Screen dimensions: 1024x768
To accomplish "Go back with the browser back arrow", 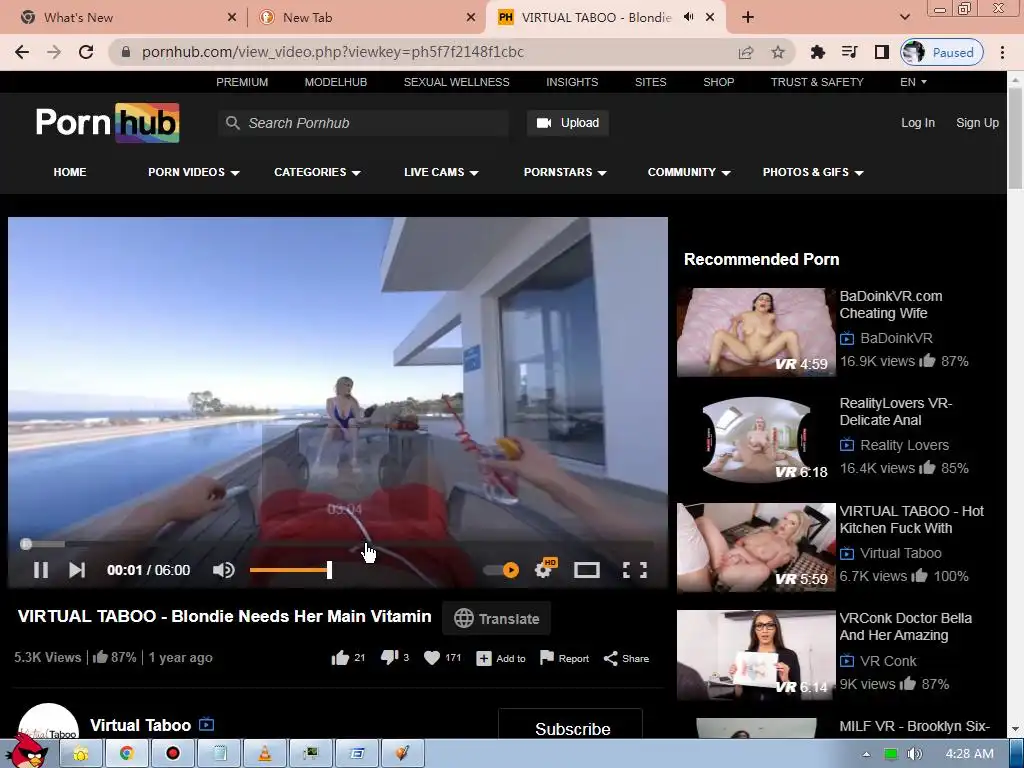I will pyautogui.click(x=22, y=52).
